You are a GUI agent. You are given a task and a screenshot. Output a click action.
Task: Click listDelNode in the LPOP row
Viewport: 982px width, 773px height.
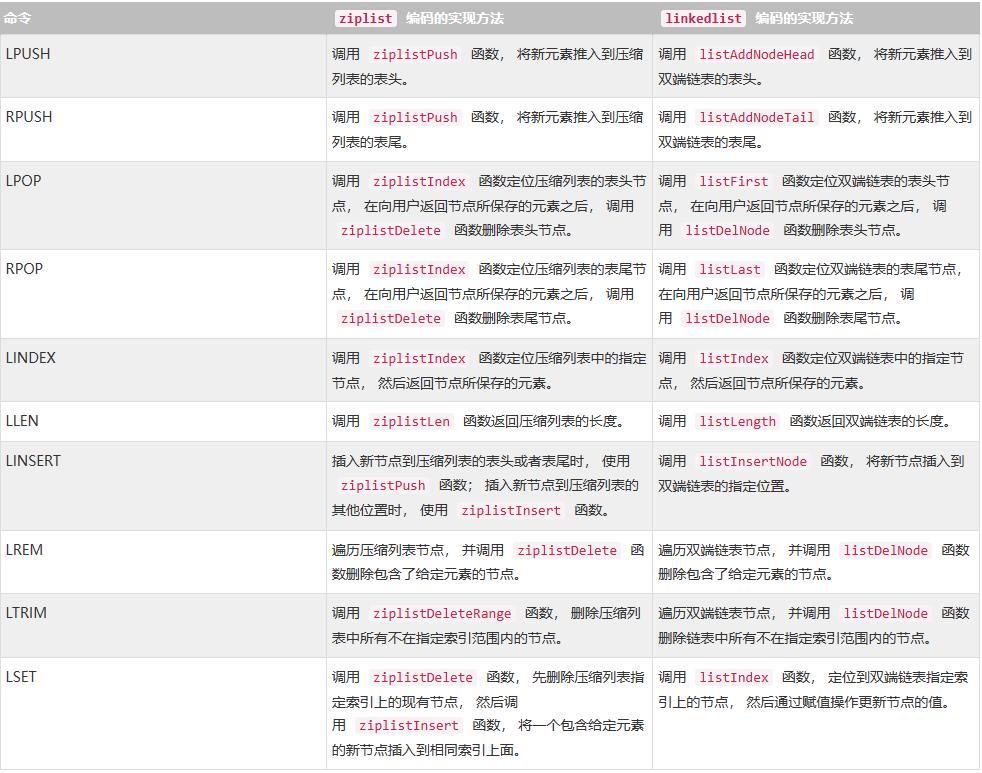click(727, 231)
